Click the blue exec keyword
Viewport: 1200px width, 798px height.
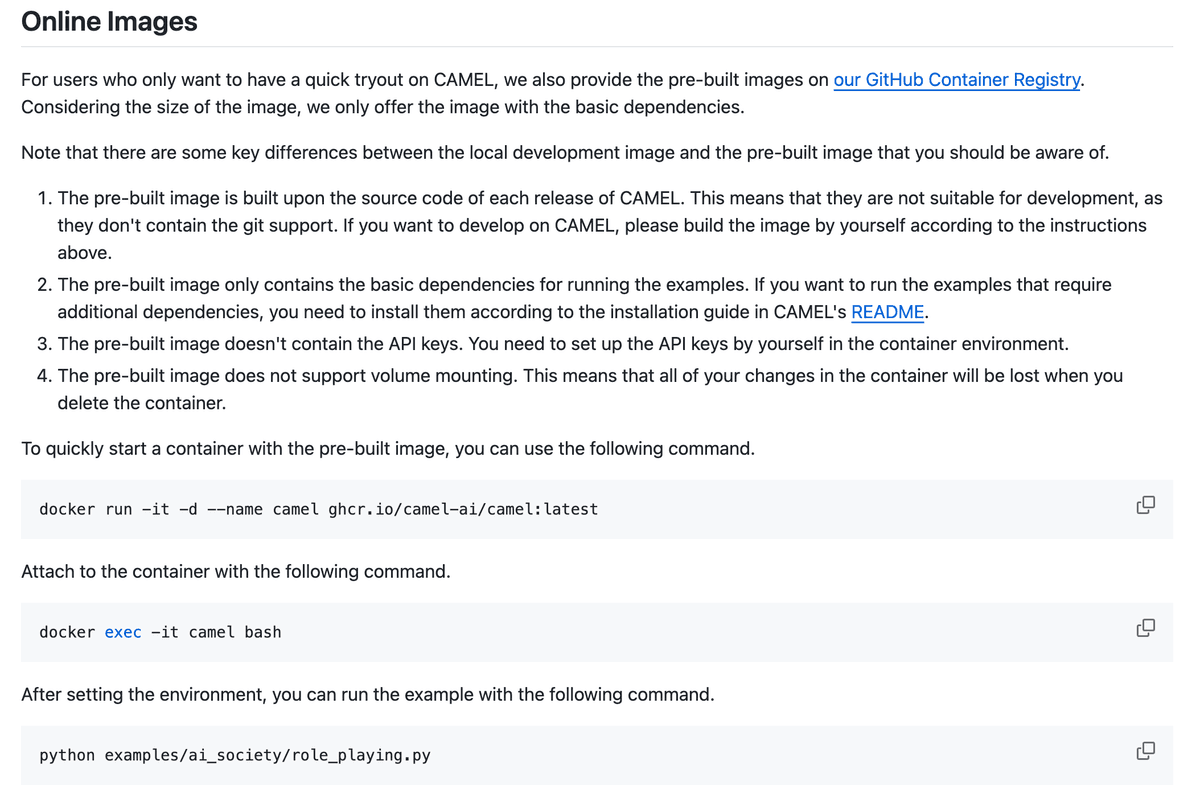[123, 632]
